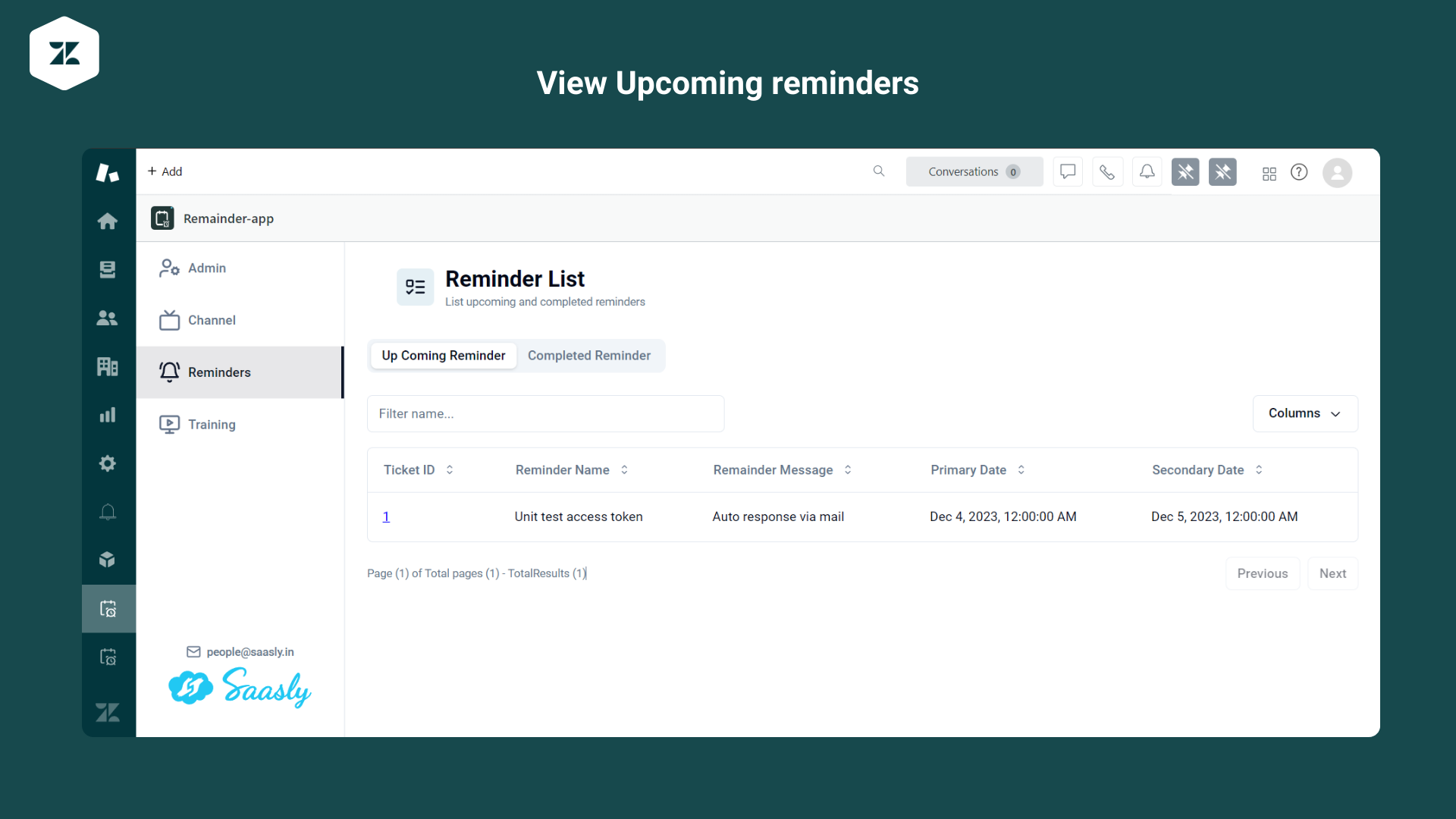Click the contacts/people icon in sidebar
The width and height of the screenshot is (1456, 819).
(x=108, y=318)
